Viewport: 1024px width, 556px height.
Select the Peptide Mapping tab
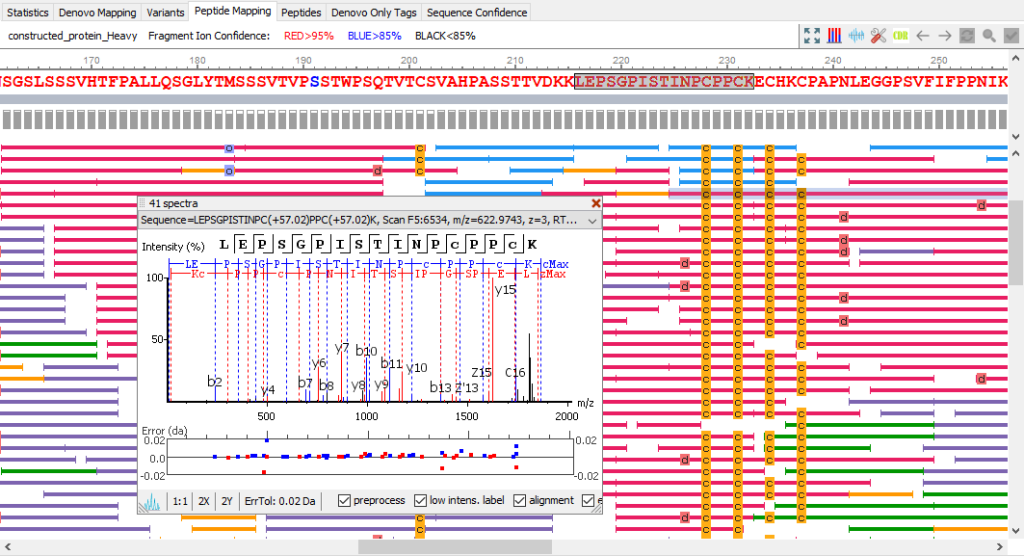(x=232, y=11)
